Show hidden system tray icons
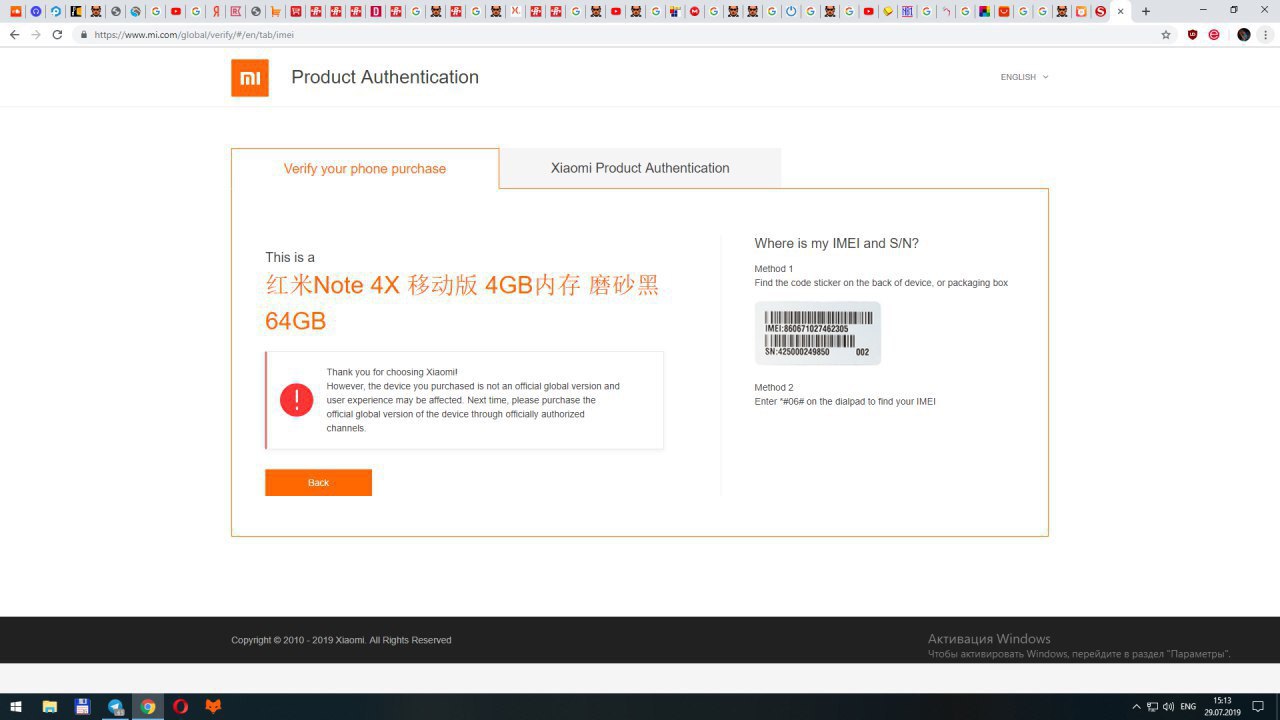1280x720 pixels. (x=1136, y=706)
